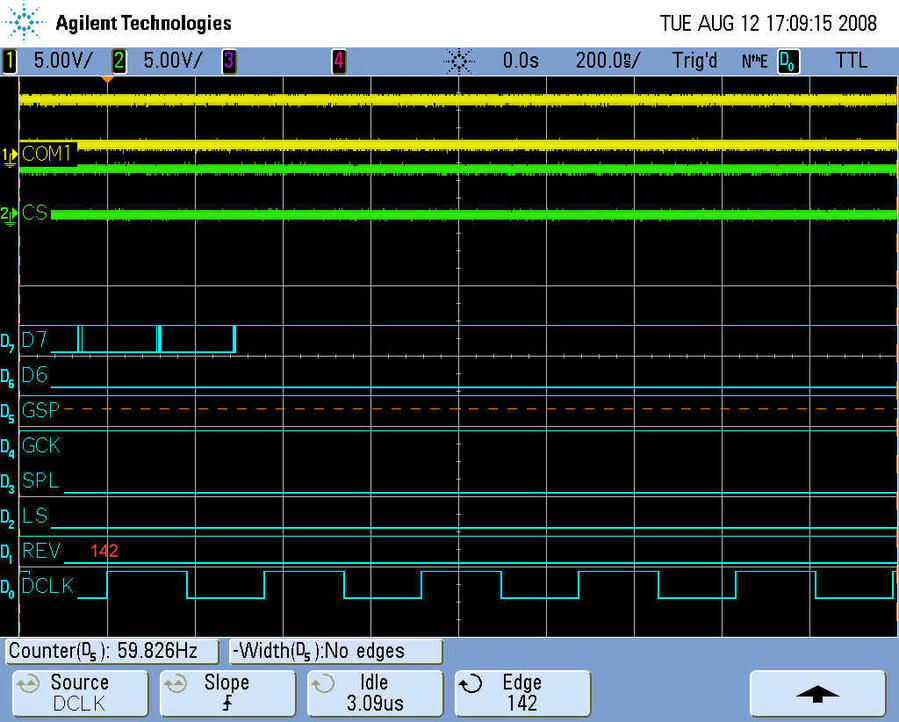Toggle the channel 1 indicator at 5.00V/

click(10, 61)
